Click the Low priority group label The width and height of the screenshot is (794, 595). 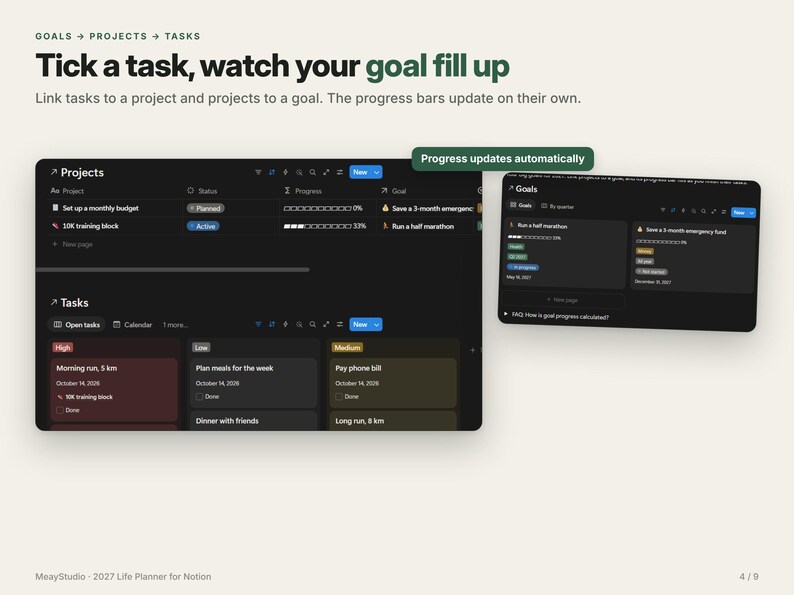tap(201, 347)
